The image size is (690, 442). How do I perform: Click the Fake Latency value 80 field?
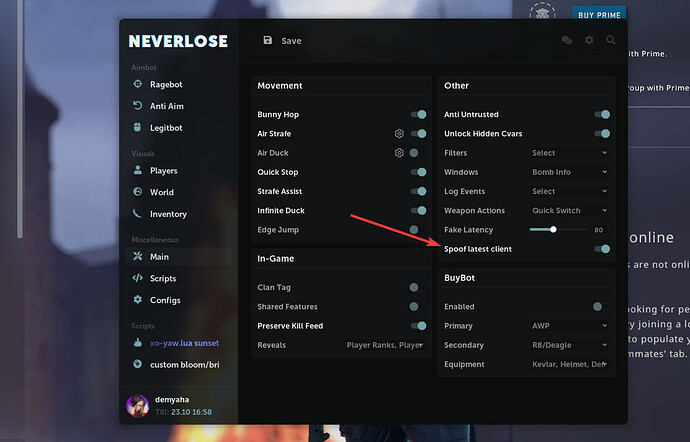(598, 230)
